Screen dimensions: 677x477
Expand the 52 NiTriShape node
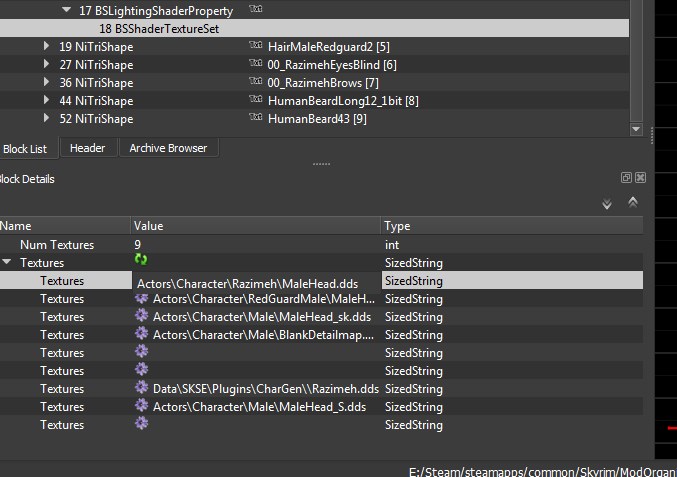tap(46, 118)
